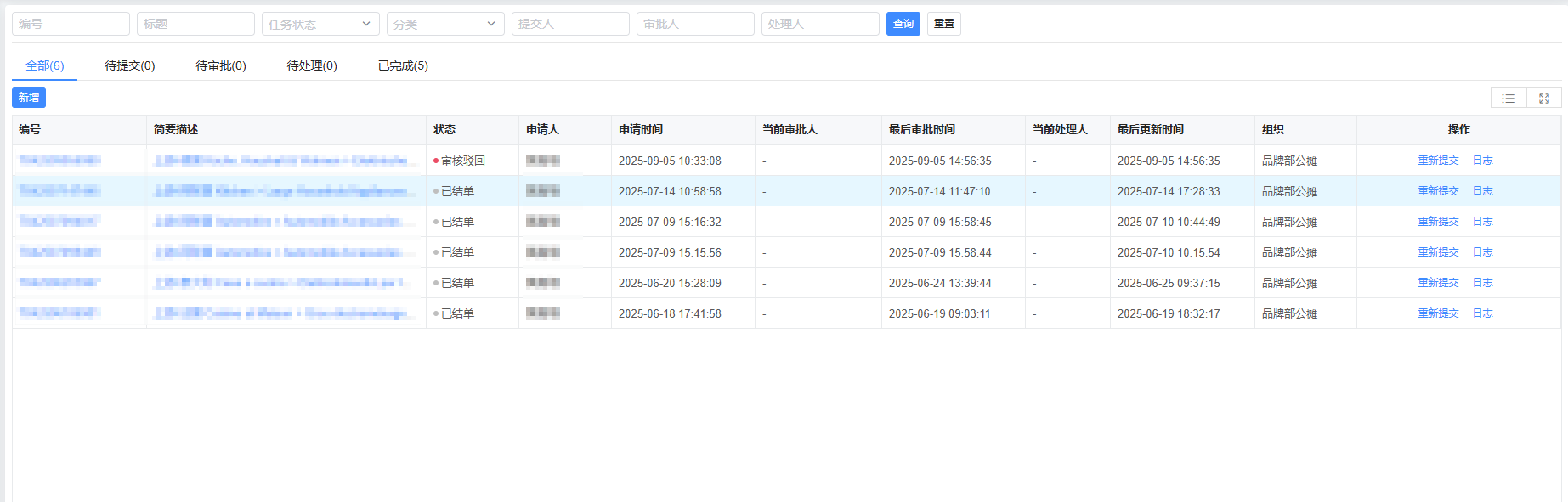
Task: Show the 已完成(5) tab
Action: [x=403, y=65]
